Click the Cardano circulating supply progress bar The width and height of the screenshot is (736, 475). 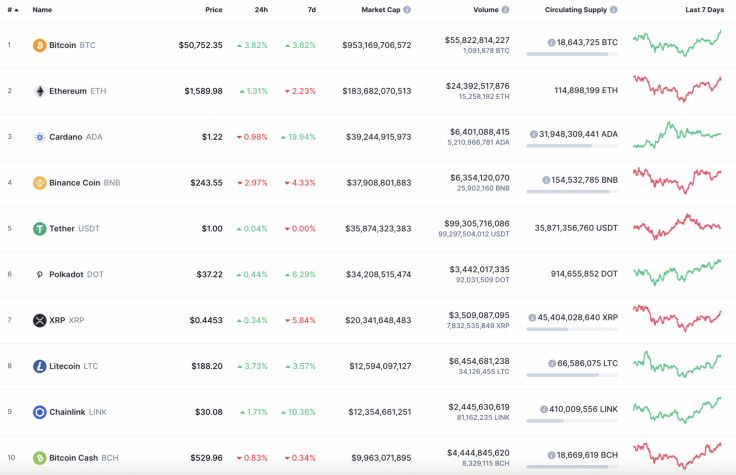coord(572,146)
